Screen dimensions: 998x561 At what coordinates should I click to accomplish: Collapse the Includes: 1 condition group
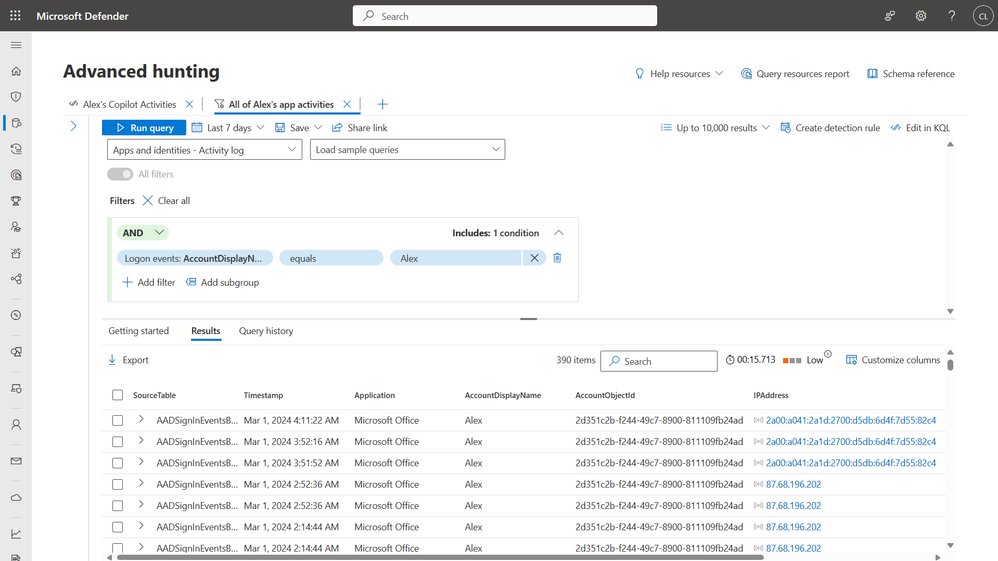558,232
